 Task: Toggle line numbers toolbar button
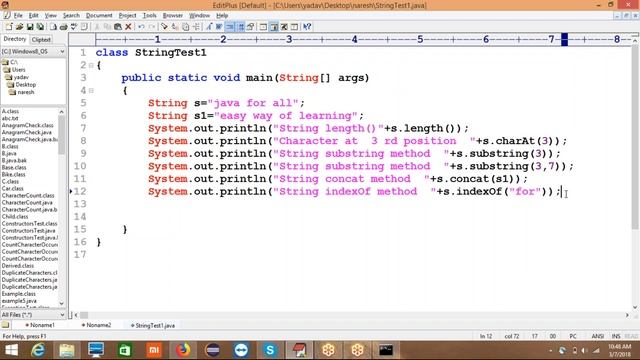[240, 27]
